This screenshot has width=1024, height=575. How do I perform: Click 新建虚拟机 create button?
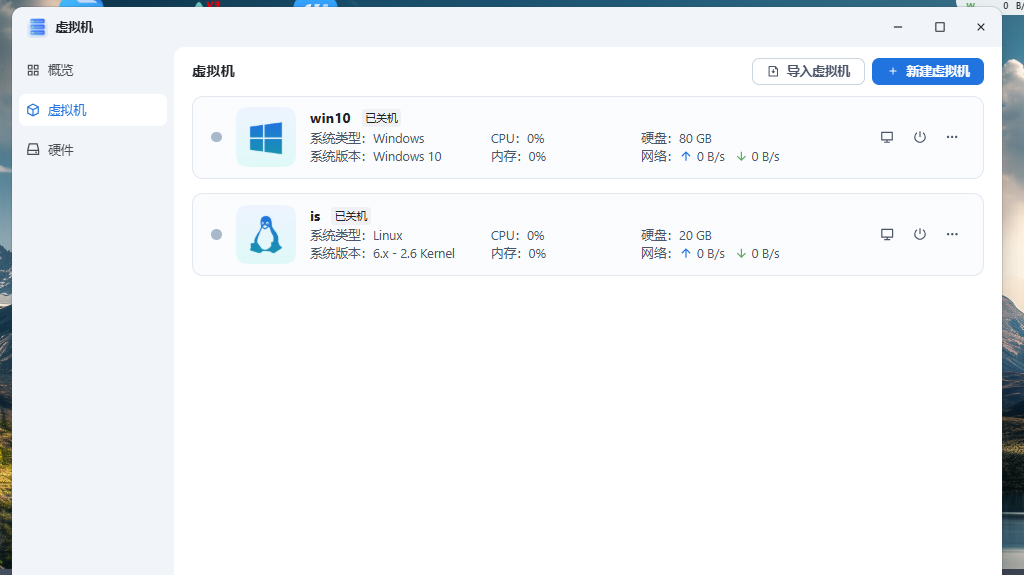(x=927, y=71)
